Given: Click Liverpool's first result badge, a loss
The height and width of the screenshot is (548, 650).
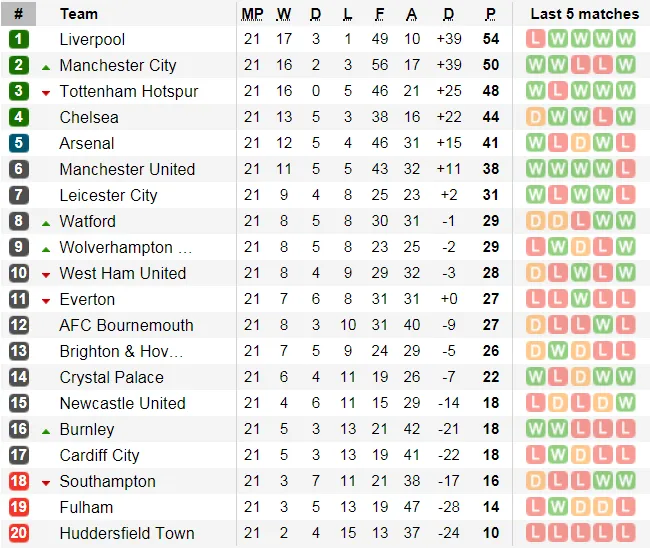Looking at the screenshot, I should click(x=535, y=39).
